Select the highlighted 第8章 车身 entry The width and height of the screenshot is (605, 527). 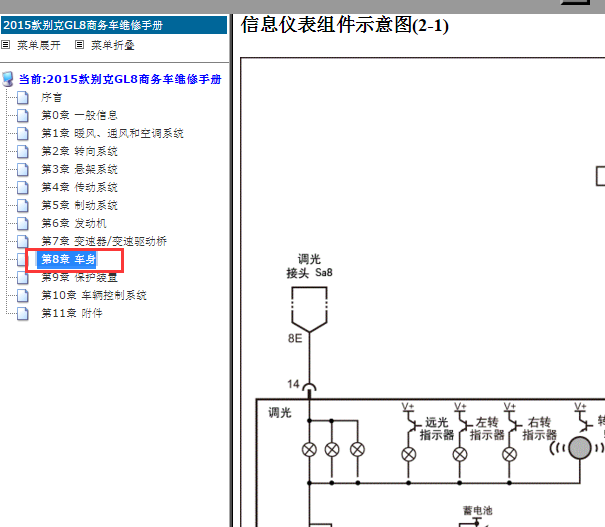click(68, 259)
